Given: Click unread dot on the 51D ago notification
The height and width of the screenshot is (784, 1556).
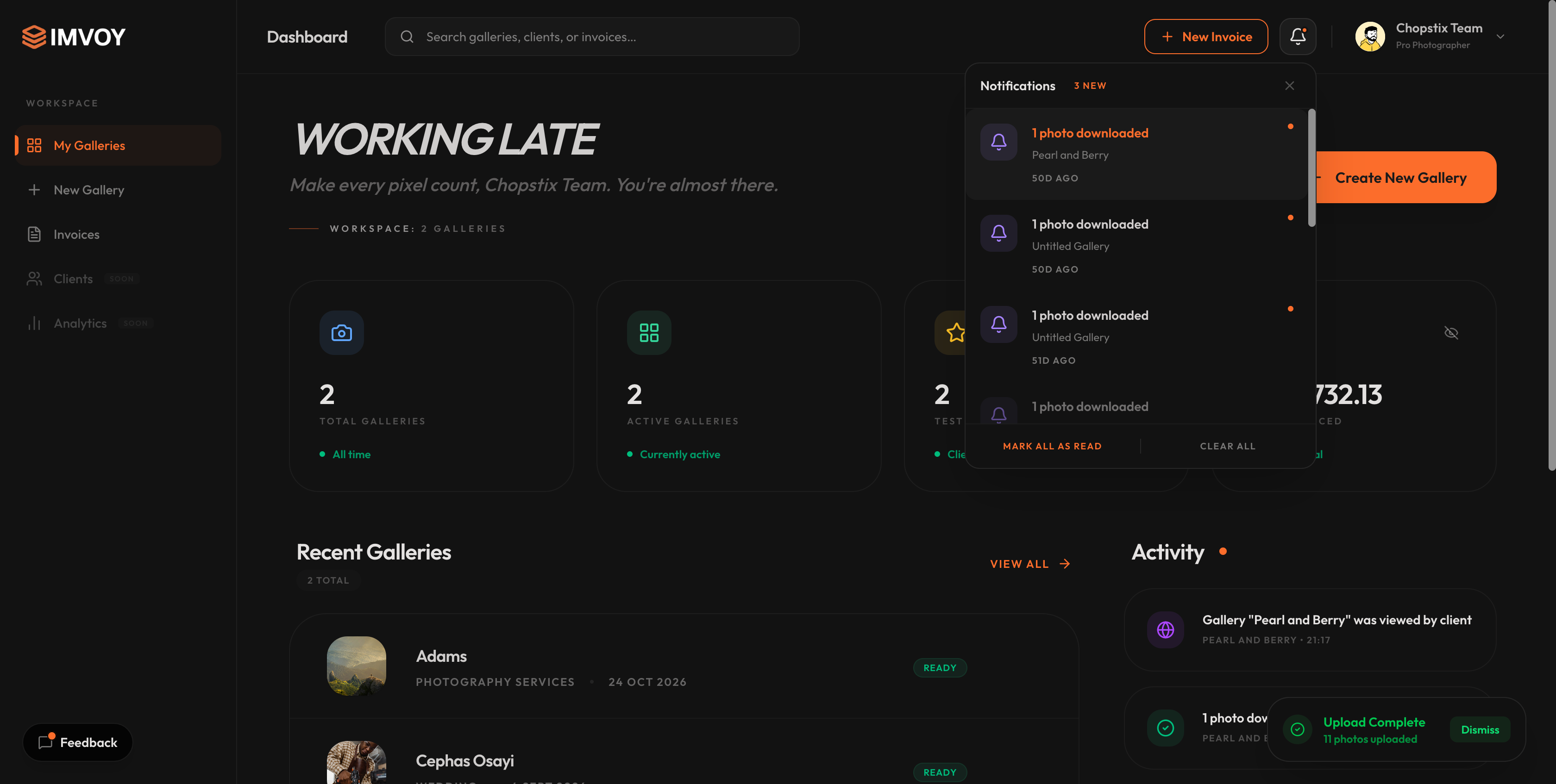Looking at the screenshot, I should pos(1290,309).
